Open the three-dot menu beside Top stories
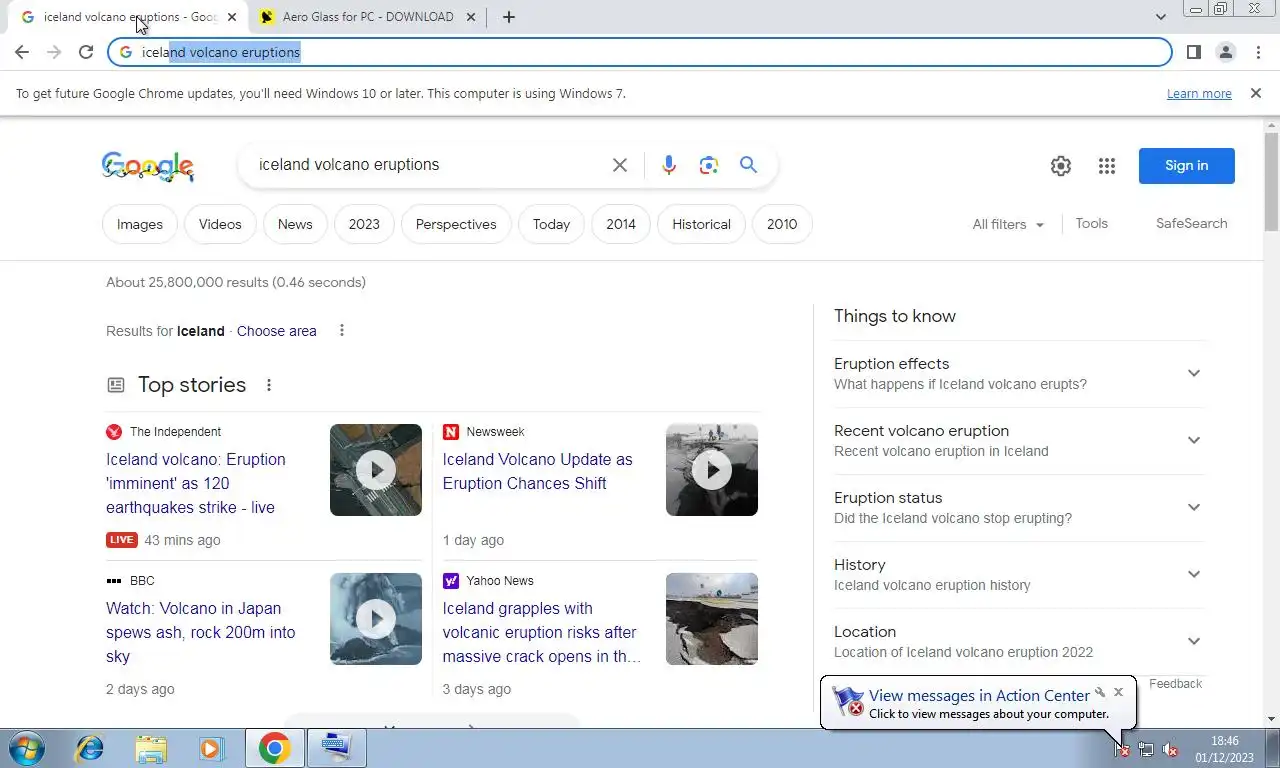 (268, 385)
